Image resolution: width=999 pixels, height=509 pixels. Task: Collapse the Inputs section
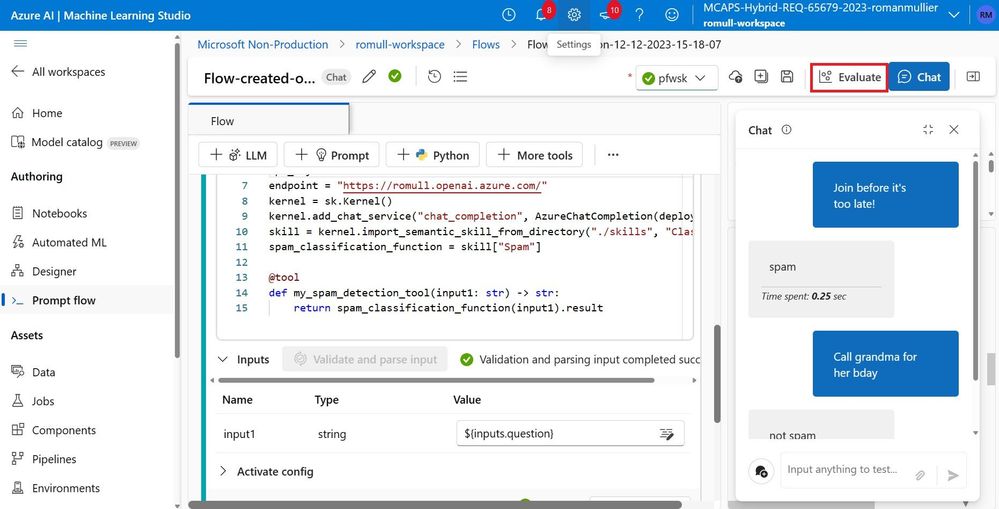(x=222, y=359)
